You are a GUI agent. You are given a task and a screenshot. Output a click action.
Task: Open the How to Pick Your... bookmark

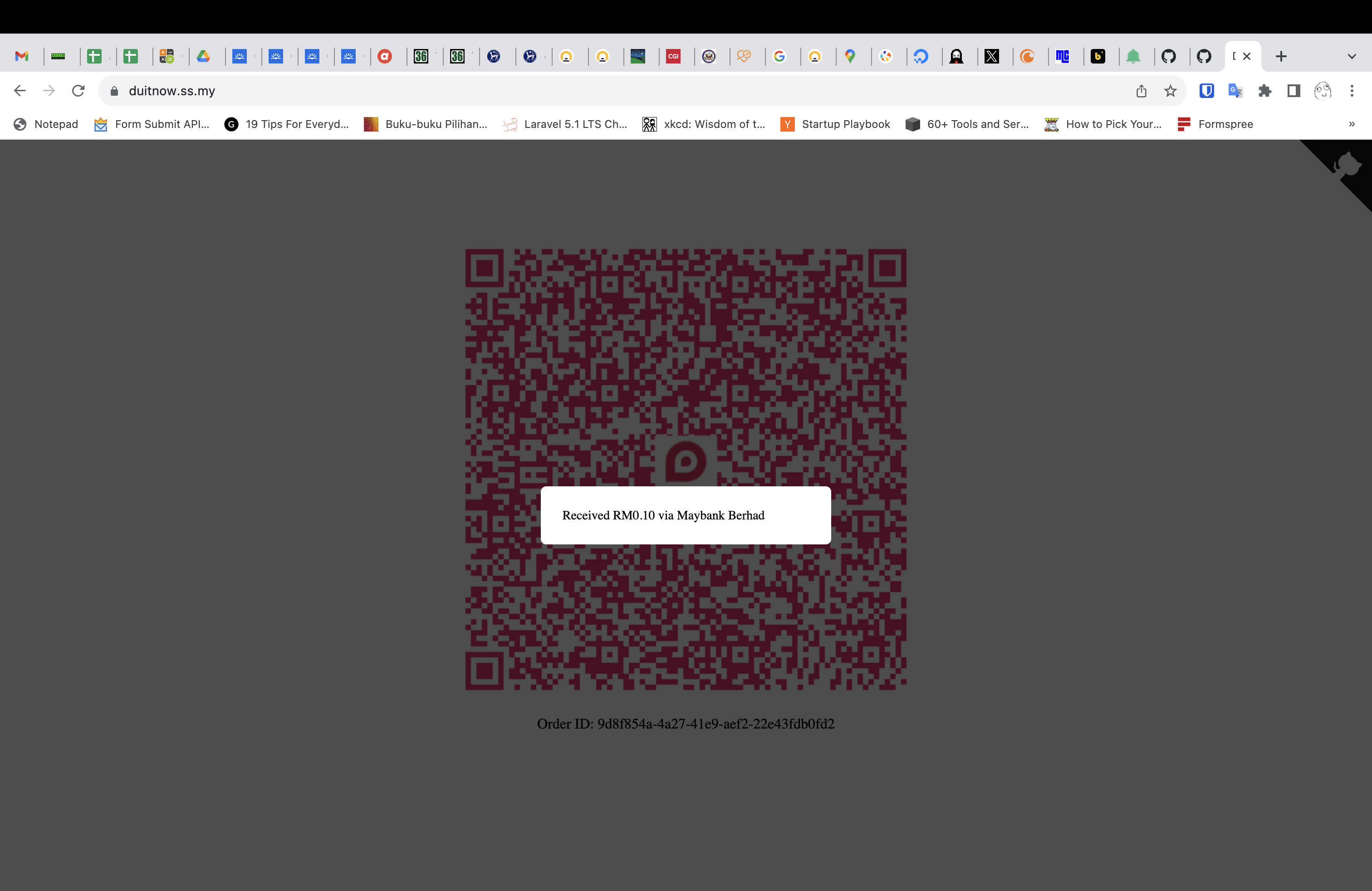pyautogui.click(x=1103, y=124)
